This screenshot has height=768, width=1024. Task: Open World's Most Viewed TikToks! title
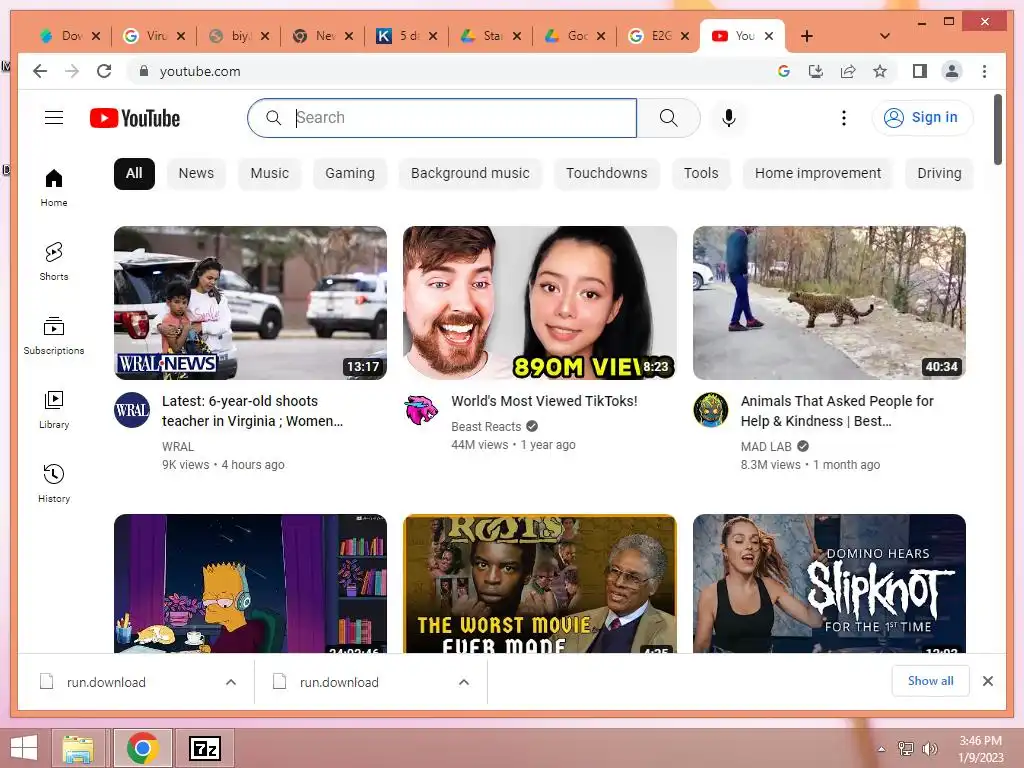coord(544,401)
